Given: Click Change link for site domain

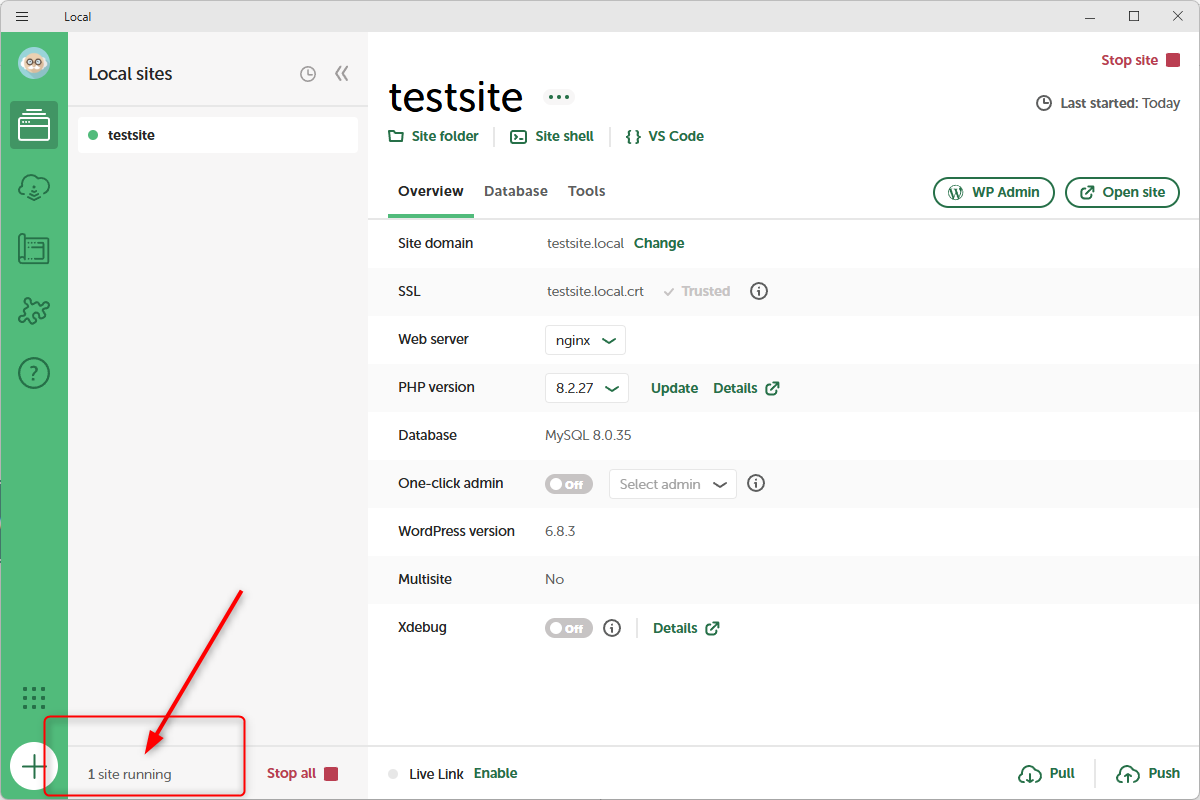Looking at the screenshot, I should [x=659, y=243].
